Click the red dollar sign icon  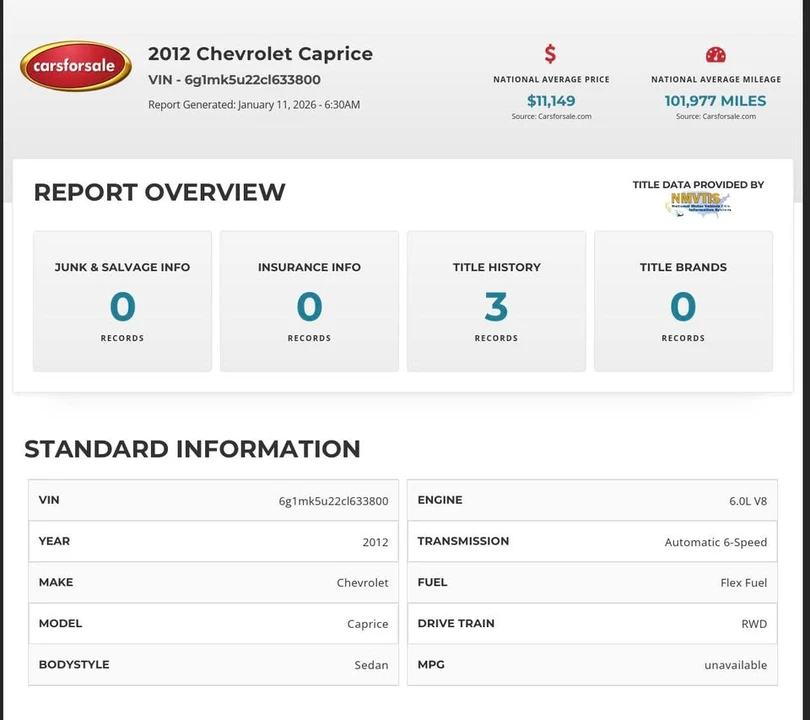551,54
